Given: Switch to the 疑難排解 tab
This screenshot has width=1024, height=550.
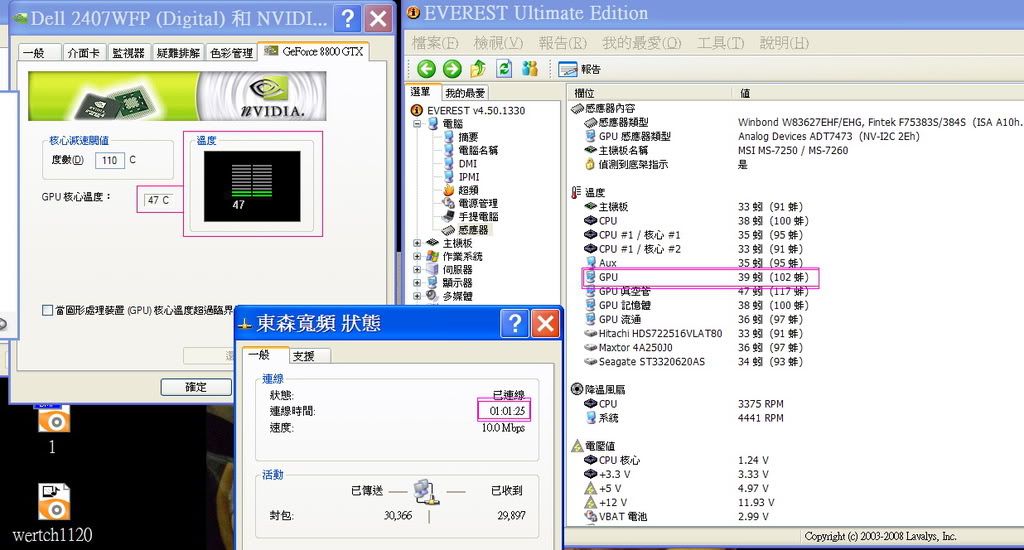Looking at the screenshot, I should pyautogui.click(x=178, y=52).
